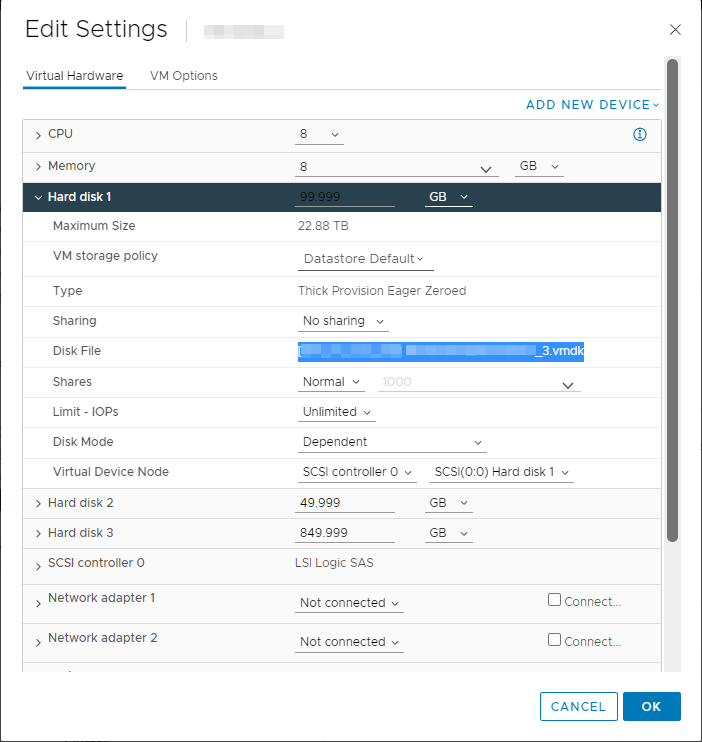Open the Sharing dropdown
Screen dimensions: 702x742
[x=343, y=321]
